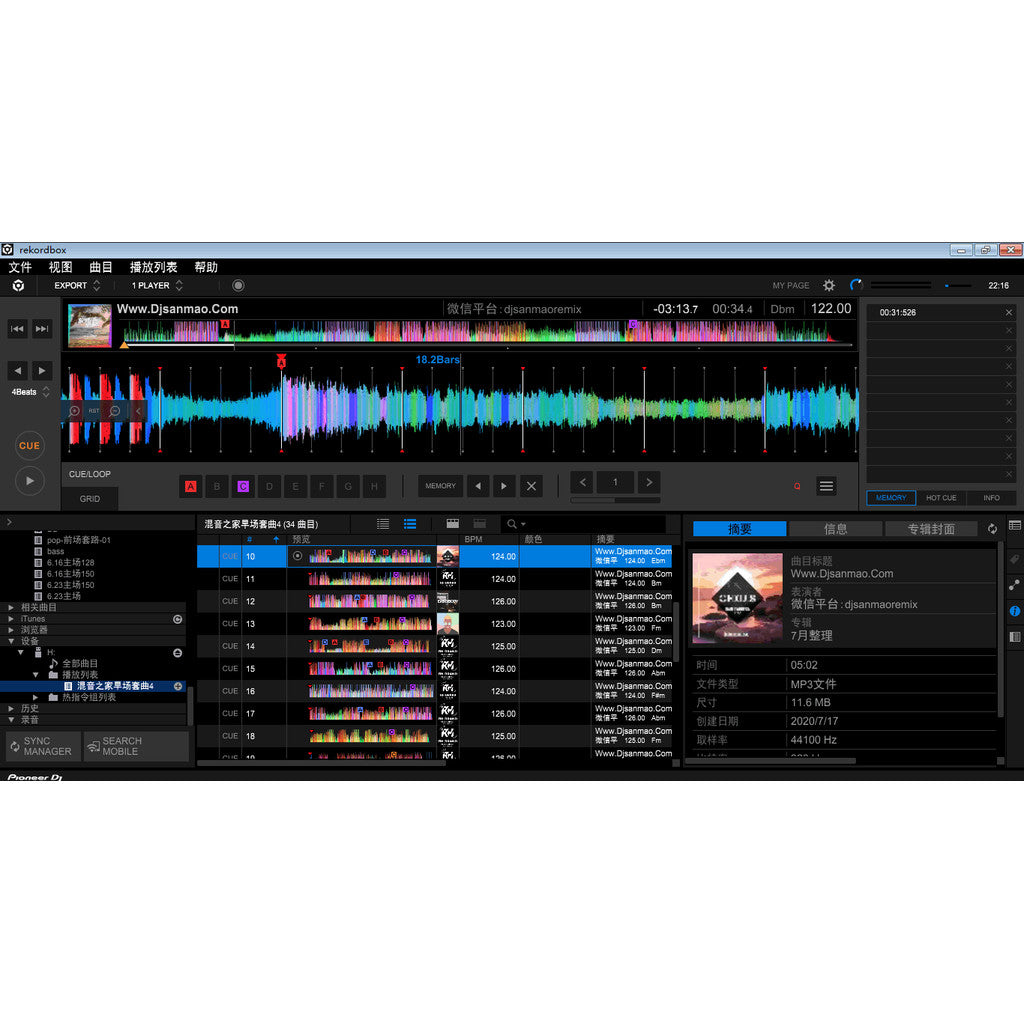
Task: Open the EXPORT mode dropdown
Action: point(77,285)
